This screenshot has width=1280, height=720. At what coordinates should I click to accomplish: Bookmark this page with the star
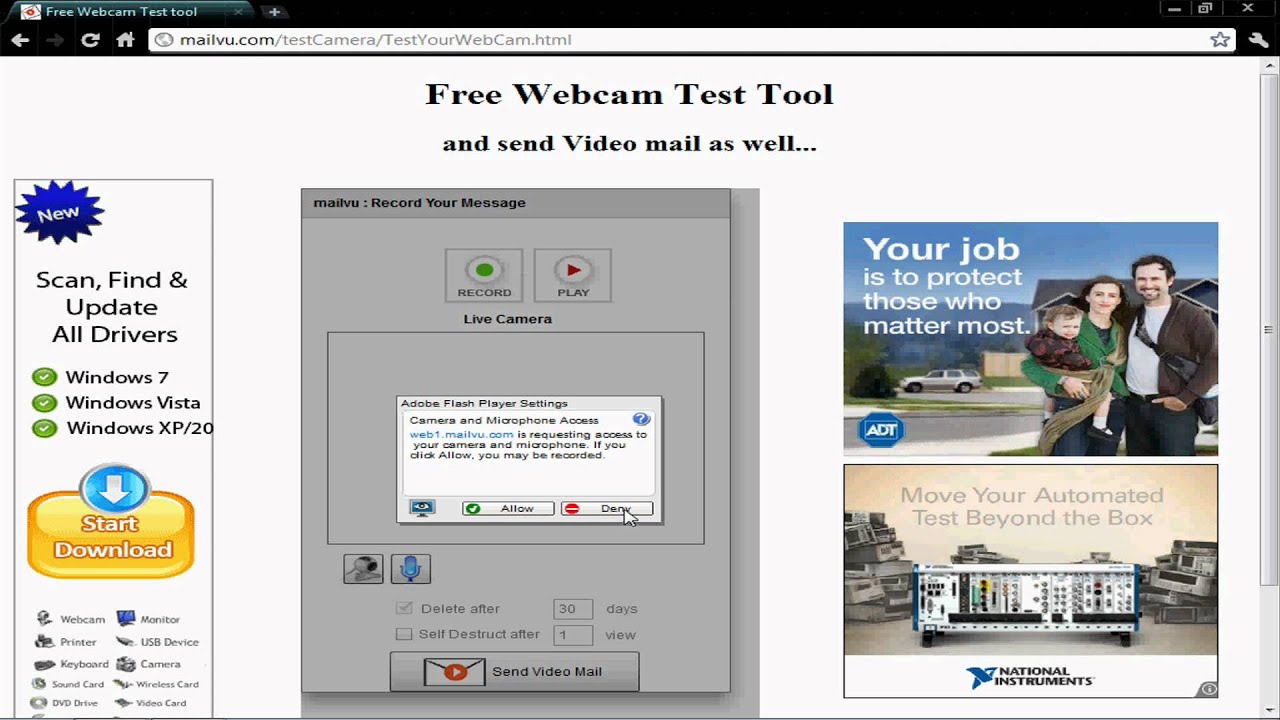click(1220, 40)
